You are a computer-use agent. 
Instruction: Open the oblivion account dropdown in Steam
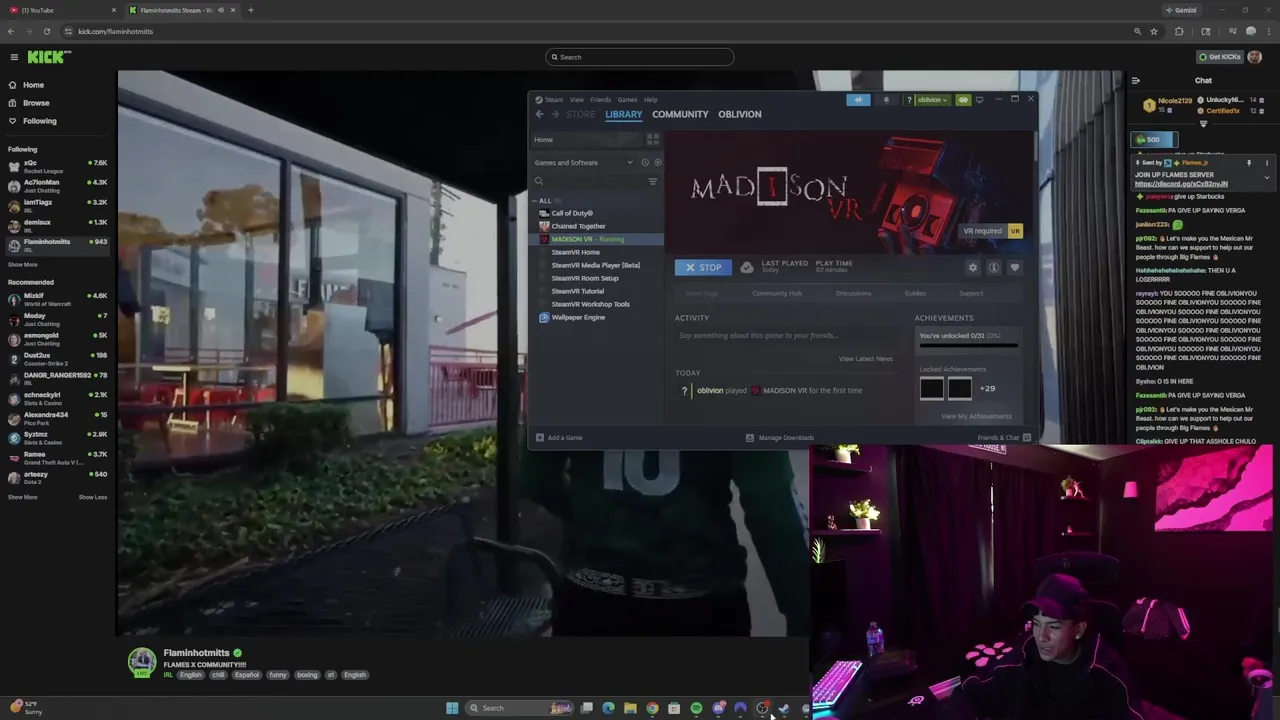(x=932, y=100)
